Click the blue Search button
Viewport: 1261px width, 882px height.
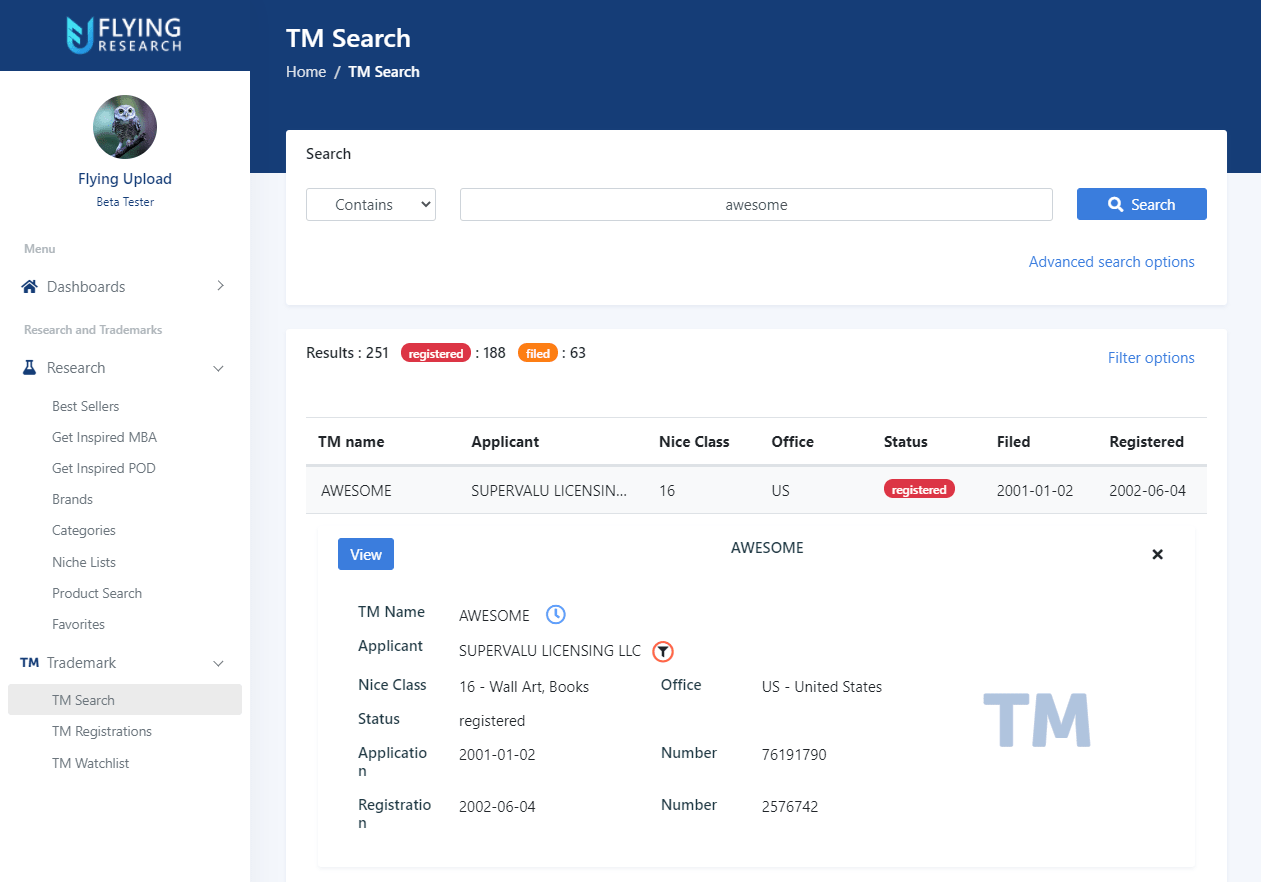[x=1142, y=204]
